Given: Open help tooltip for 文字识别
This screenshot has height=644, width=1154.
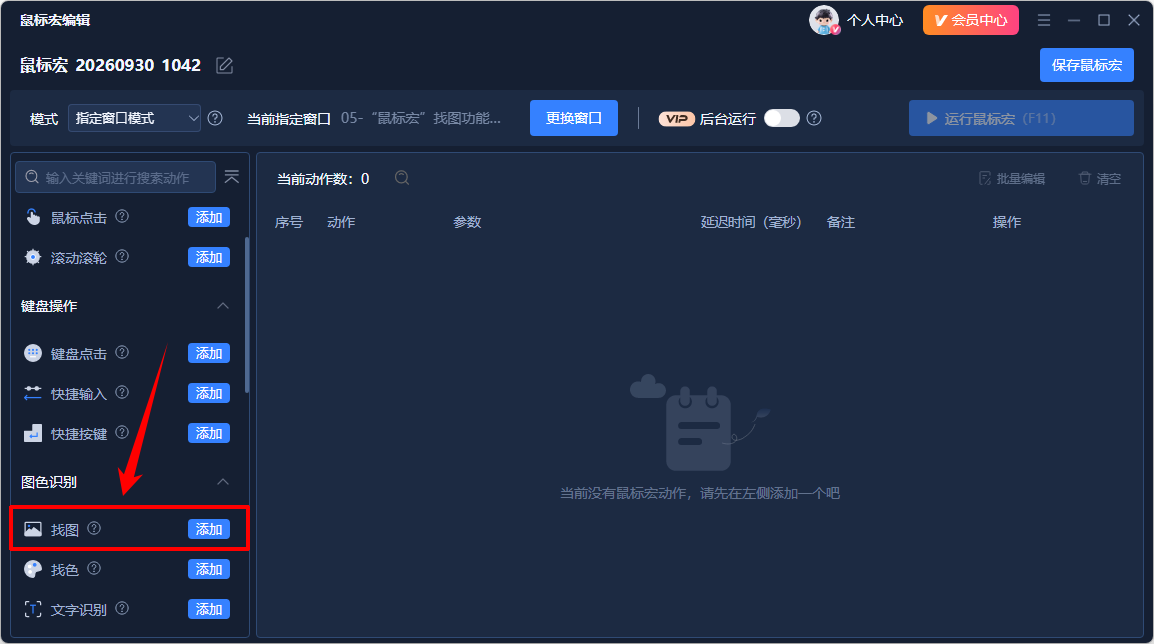Looking at the screenshot, I should pos(122,608).
